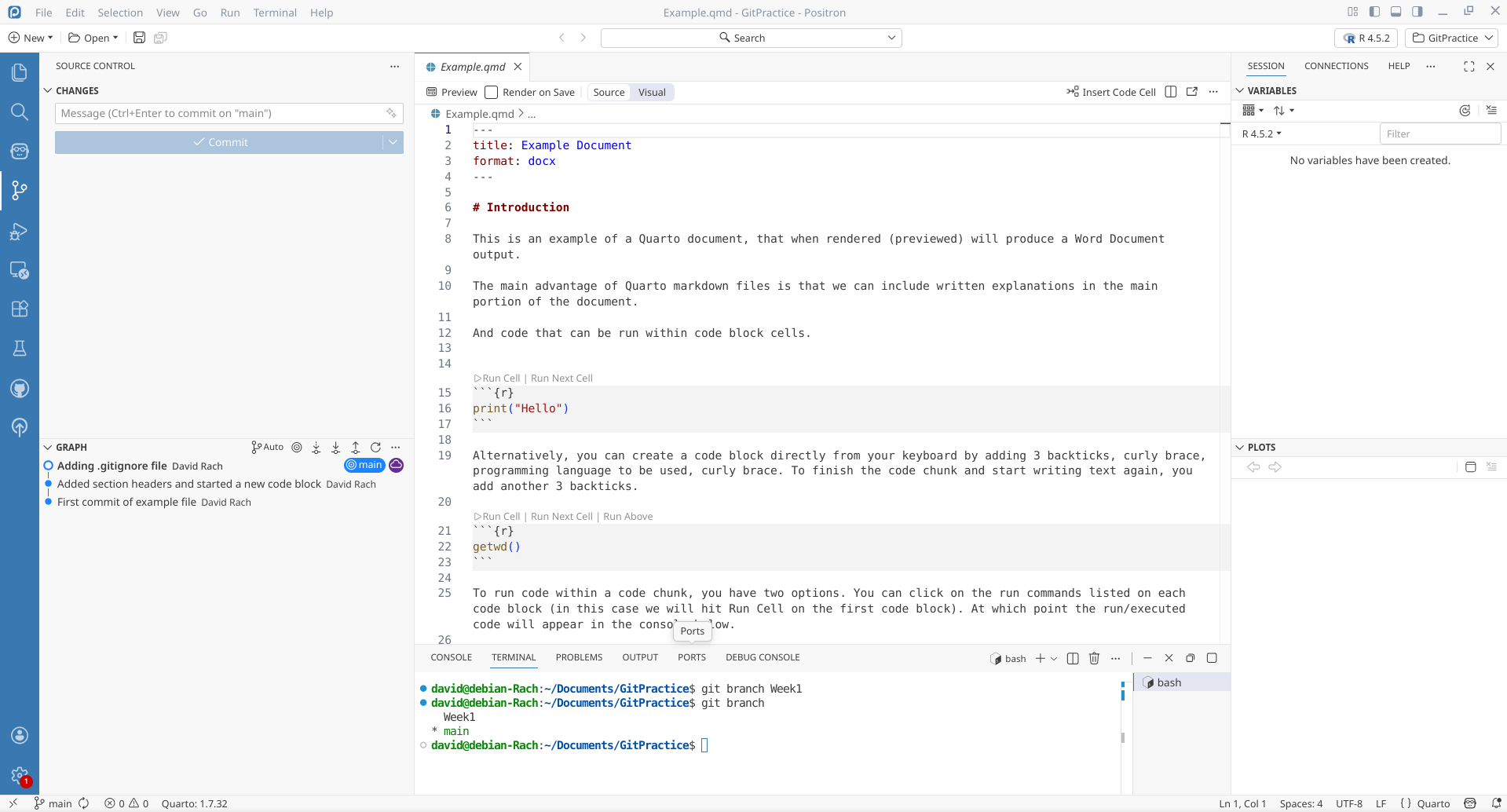The width and height of the screenshot is (1507, 812).
Task: Open the GitHub view in activity bar
Action: pos(20,389)
